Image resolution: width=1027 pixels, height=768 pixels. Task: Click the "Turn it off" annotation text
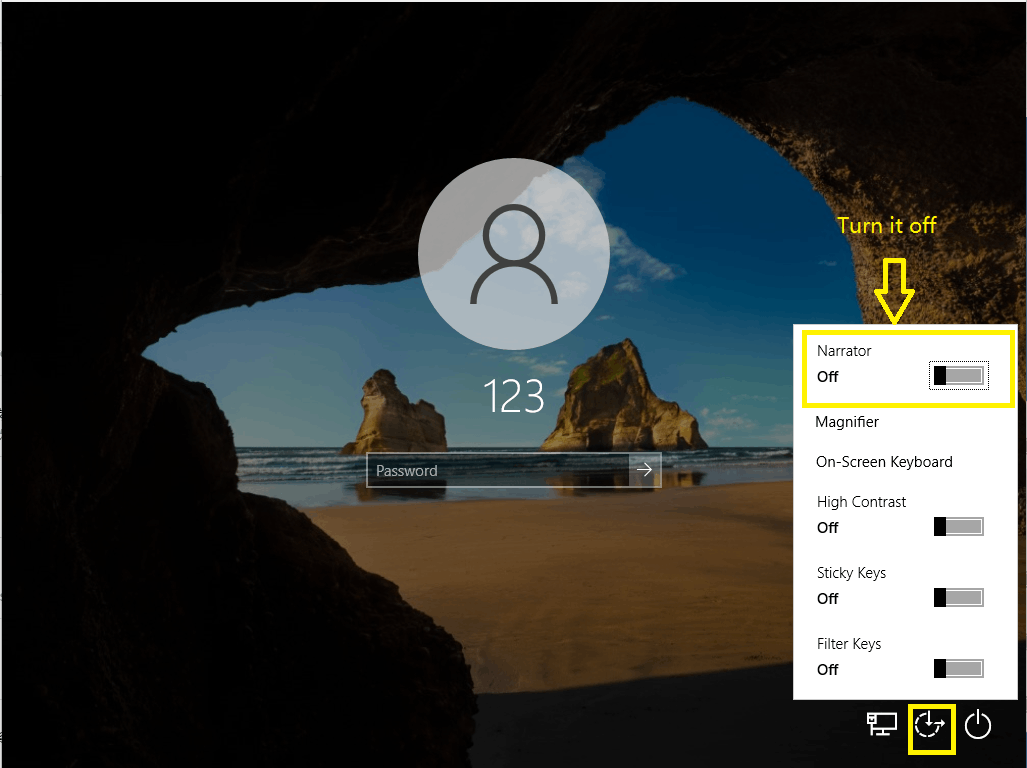tap(887, 225)
